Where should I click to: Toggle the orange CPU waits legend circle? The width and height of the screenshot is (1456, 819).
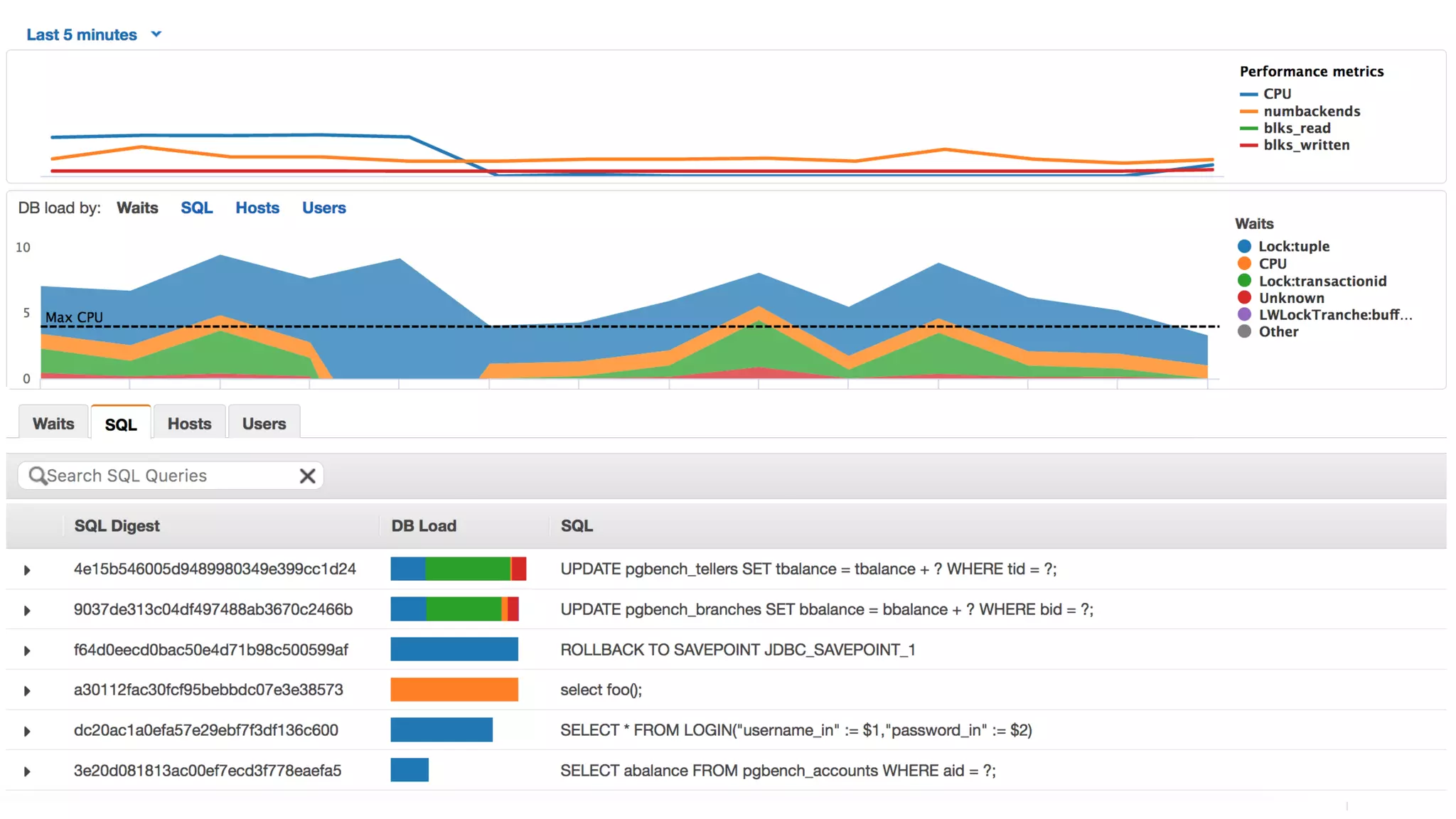point(1244,264)
